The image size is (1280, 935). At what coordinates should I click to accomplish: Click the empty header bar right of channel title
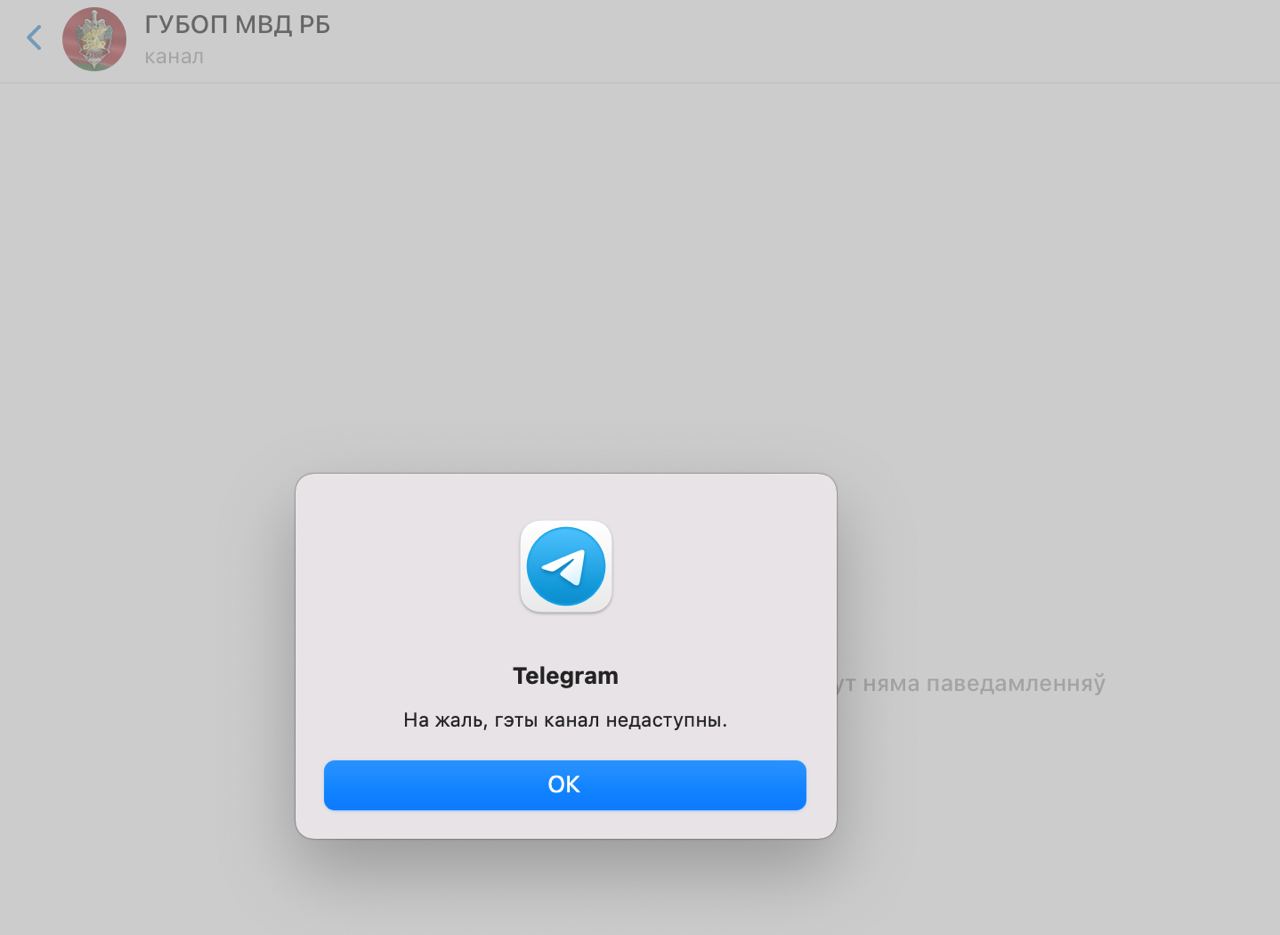coord(800,40)
